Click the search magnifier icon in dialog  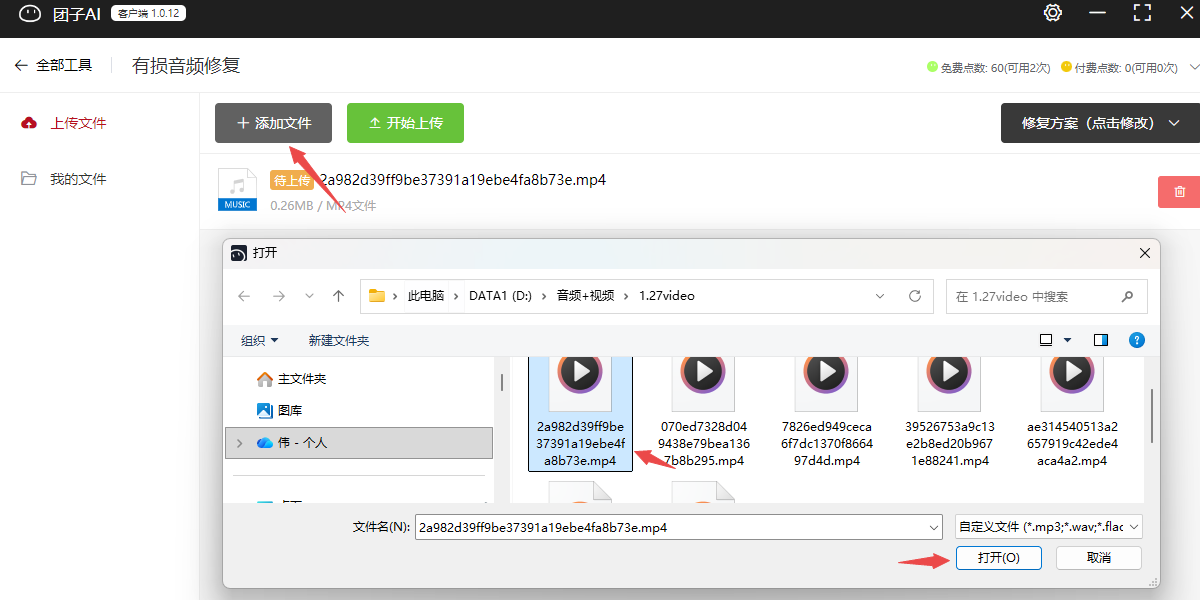click(x=1127, y=296)
